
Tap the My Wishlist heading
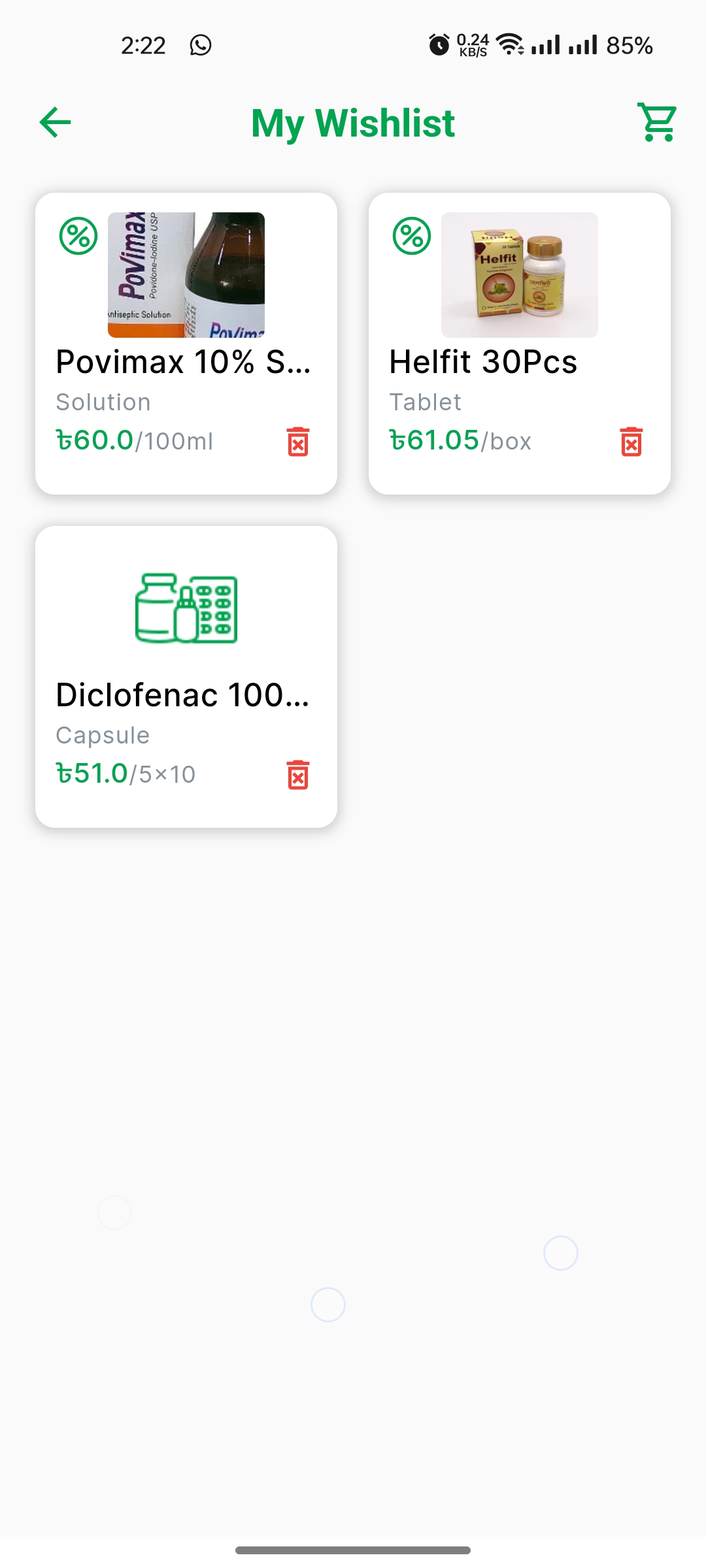click(x=353, y=123)
